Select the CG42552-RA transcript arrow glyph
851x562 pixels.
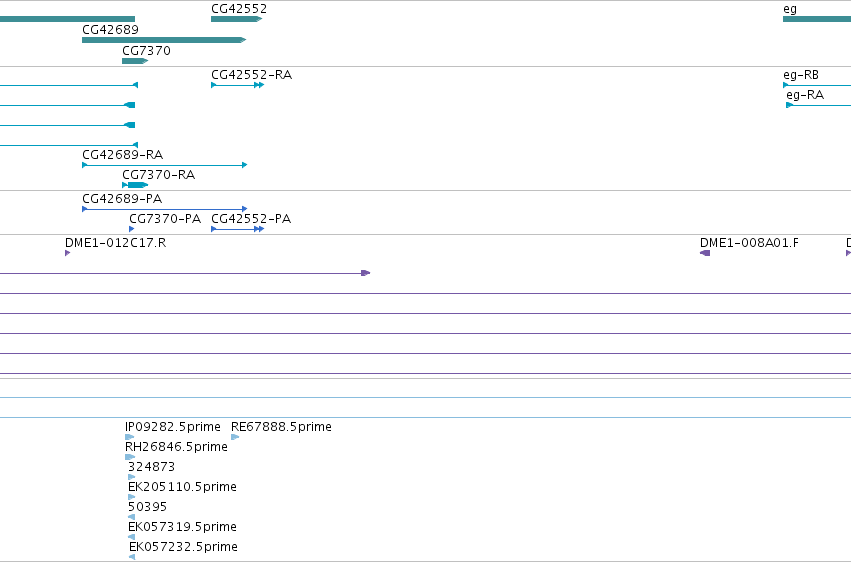(x=238, y=85)
